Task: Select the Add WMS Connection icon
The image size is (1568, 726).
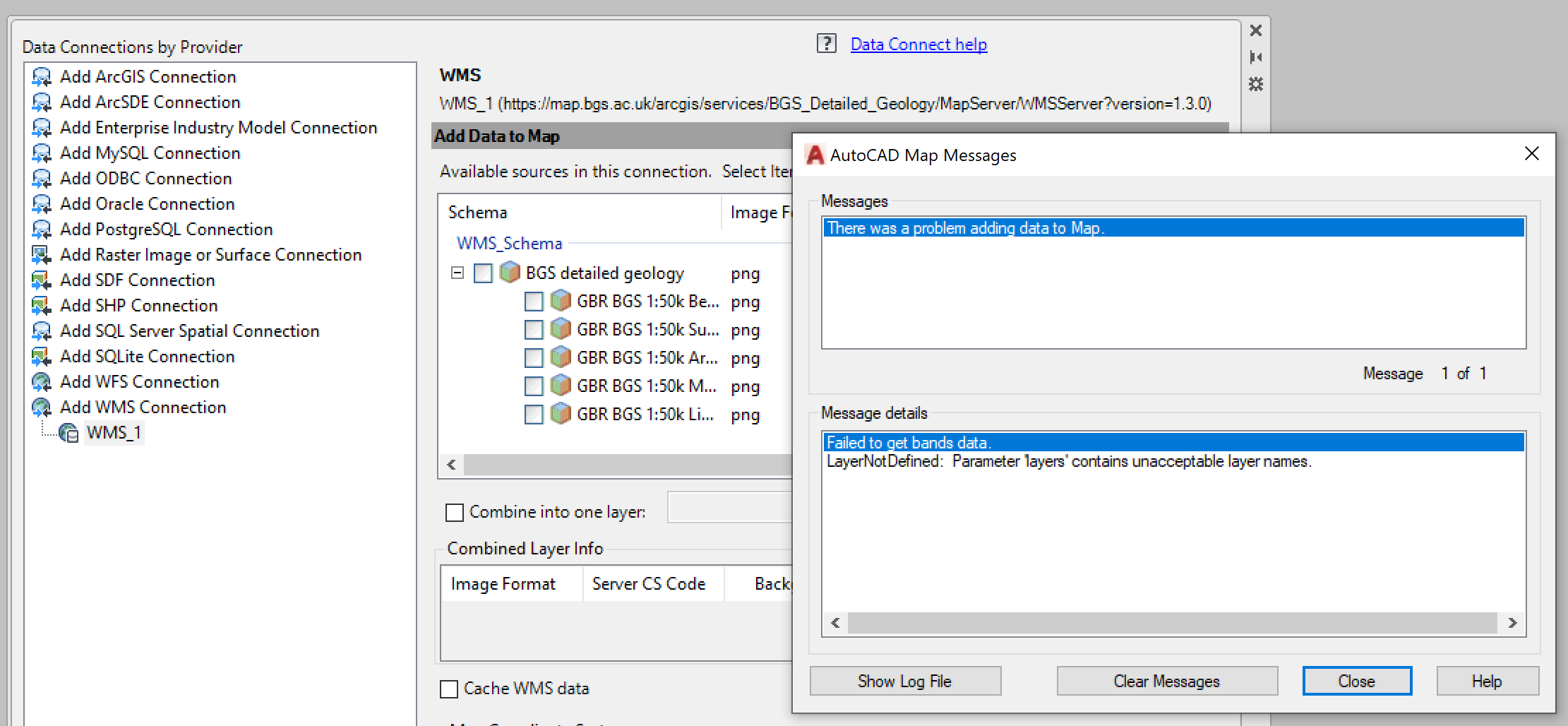Action: click(41, 407)
